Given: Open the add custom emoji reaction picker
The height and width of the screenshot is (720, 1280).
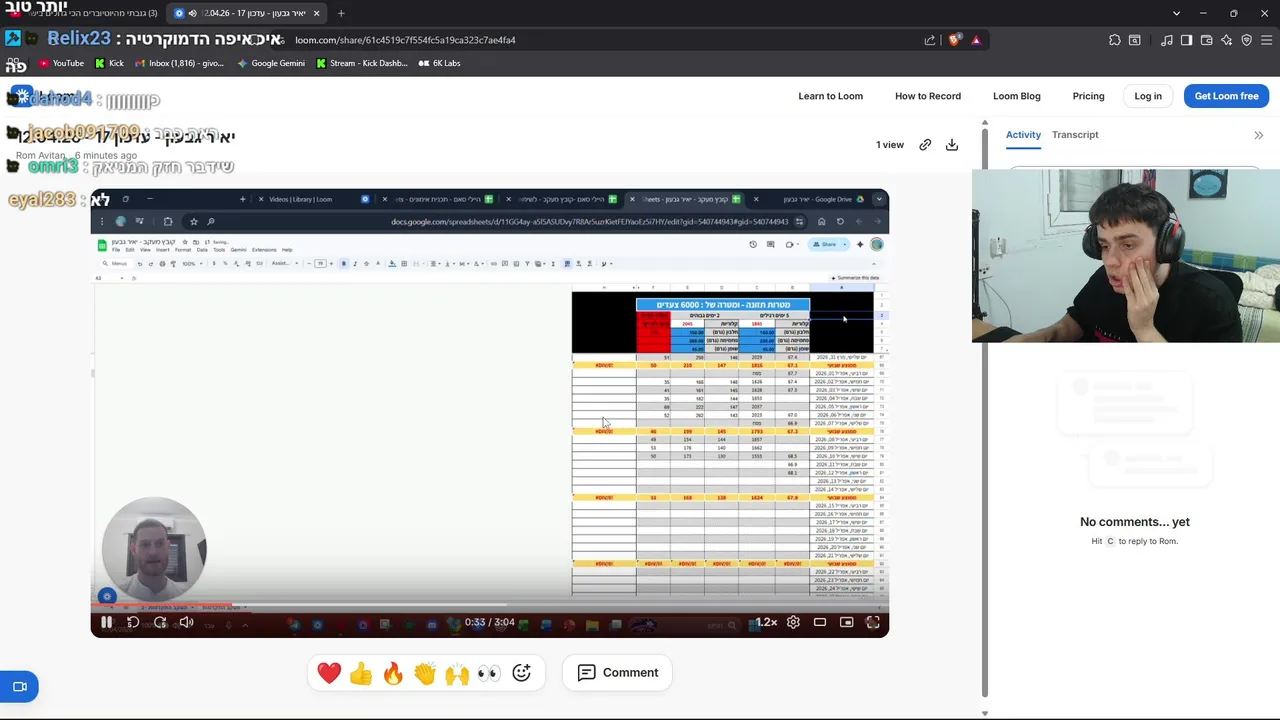Looking at the screenshot, I should point(521,673).
